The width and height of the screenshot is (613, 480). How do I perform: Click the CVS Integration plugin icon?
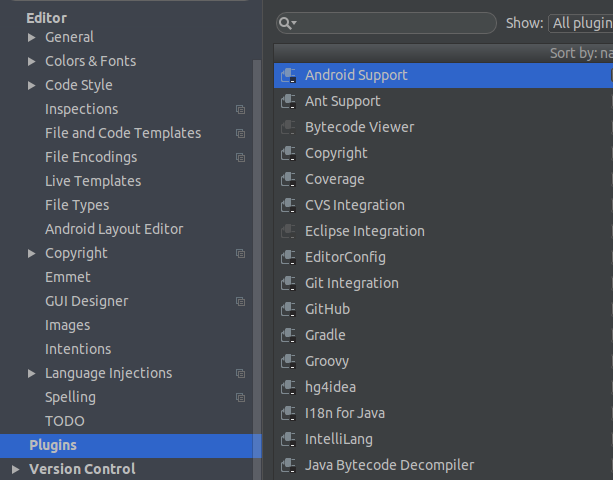point(289,205)
